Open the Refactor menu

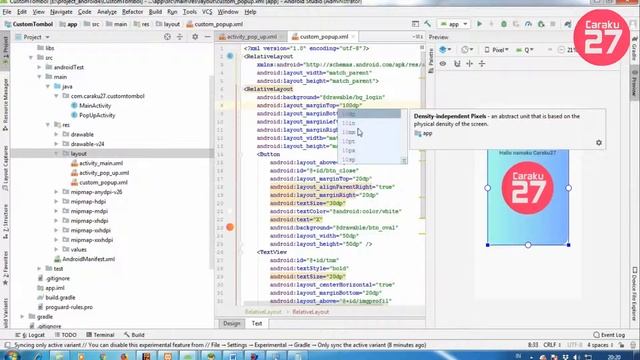tap(133, 12)
